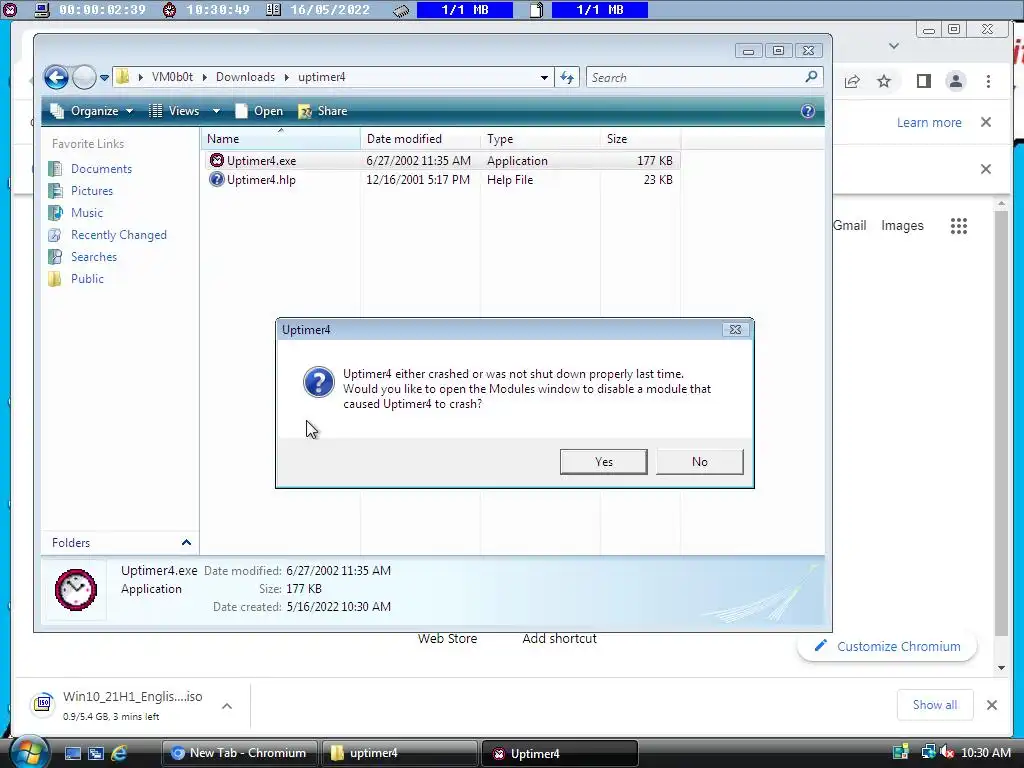
Task: Sort by Date modified column header
Action: [421, 138]
